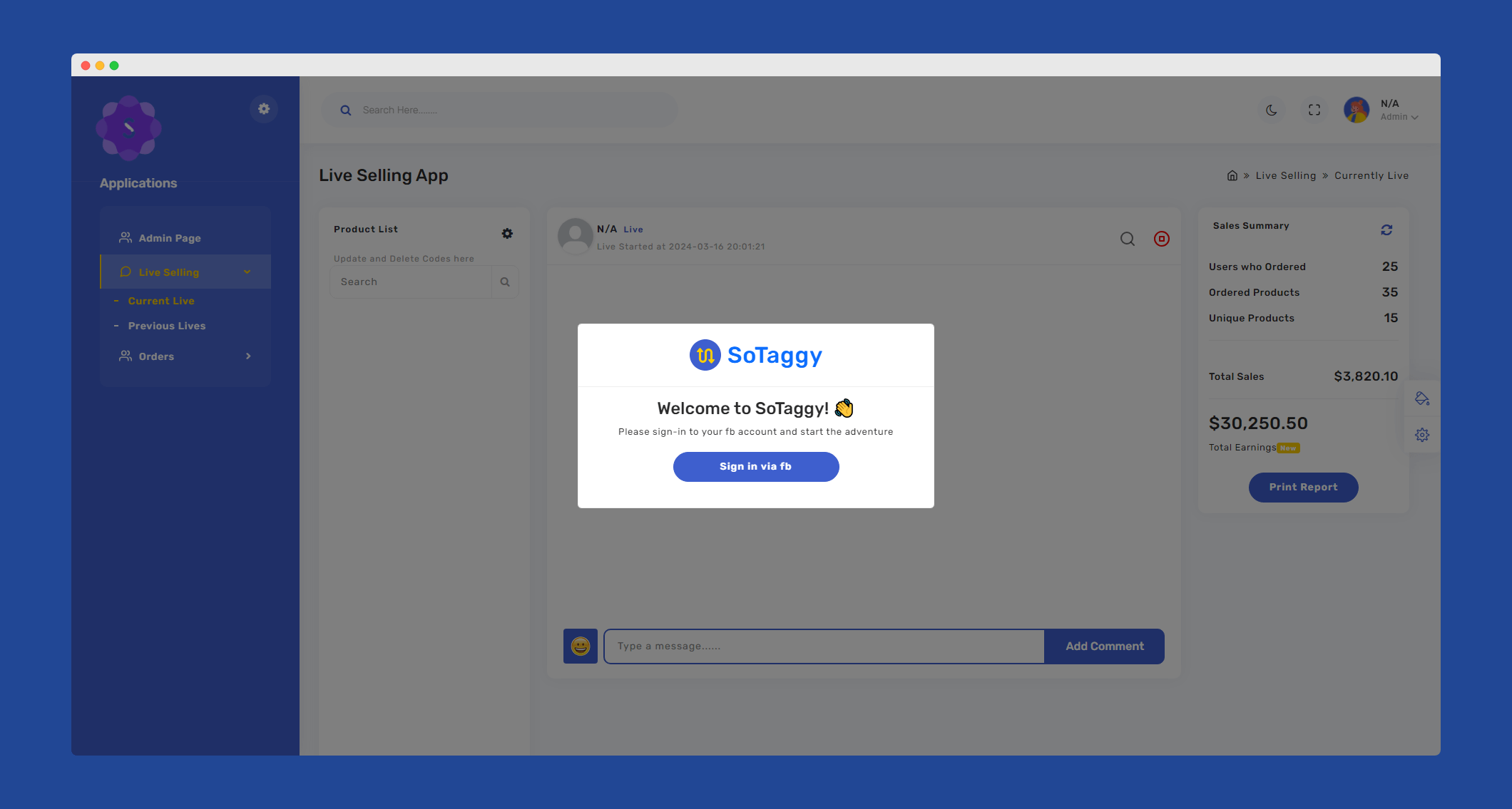Stop the live stream with red stop icon
This screenshot has height=809, width=1512.
[x=1162, y=239]
